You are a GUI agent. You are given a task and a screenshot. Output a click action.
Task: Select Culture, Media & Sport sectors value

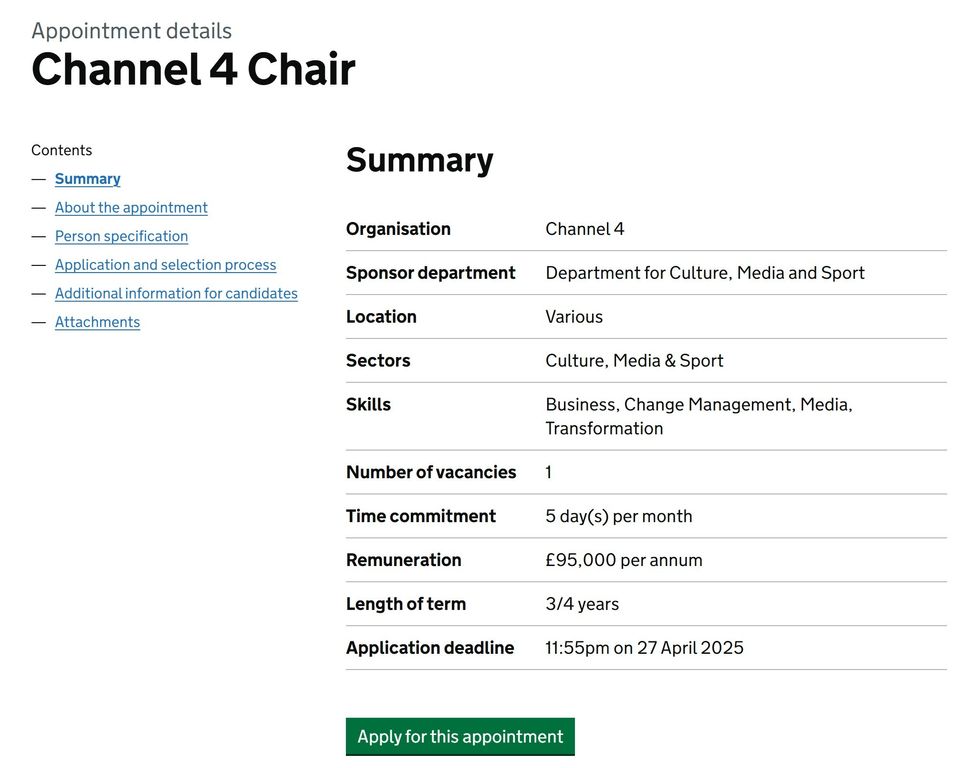[x=634, y=361]
